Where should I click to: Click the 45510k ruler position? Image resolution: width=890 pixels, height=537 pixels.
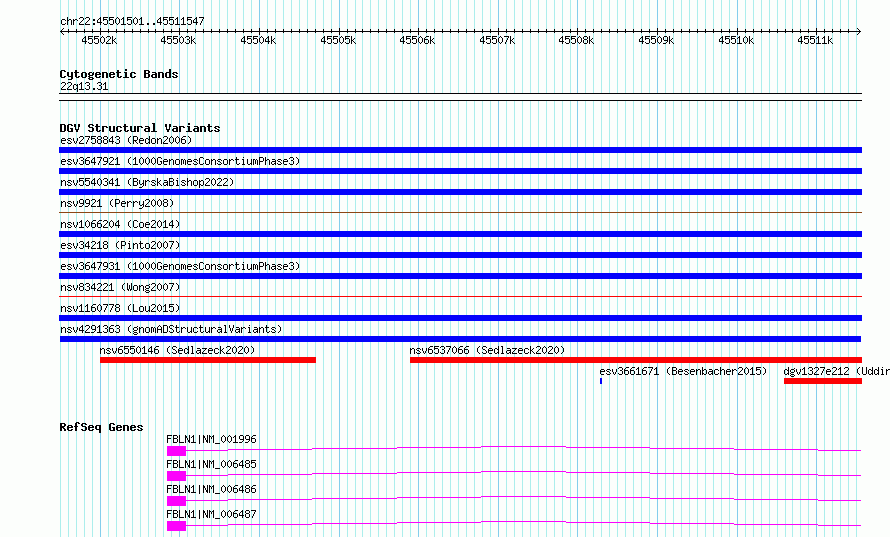(736, 40)
